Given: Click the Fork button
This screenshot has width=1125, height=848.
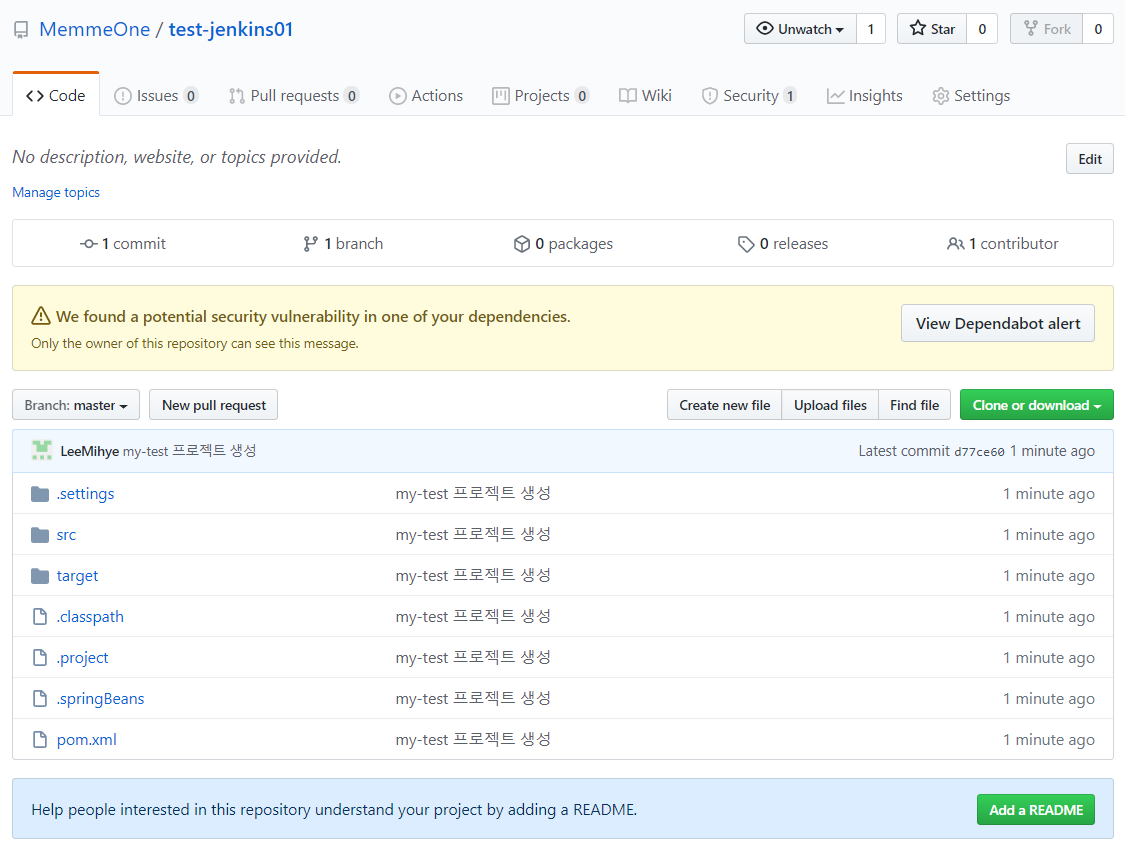Looking at the screenshot, I should point(1047,29).
